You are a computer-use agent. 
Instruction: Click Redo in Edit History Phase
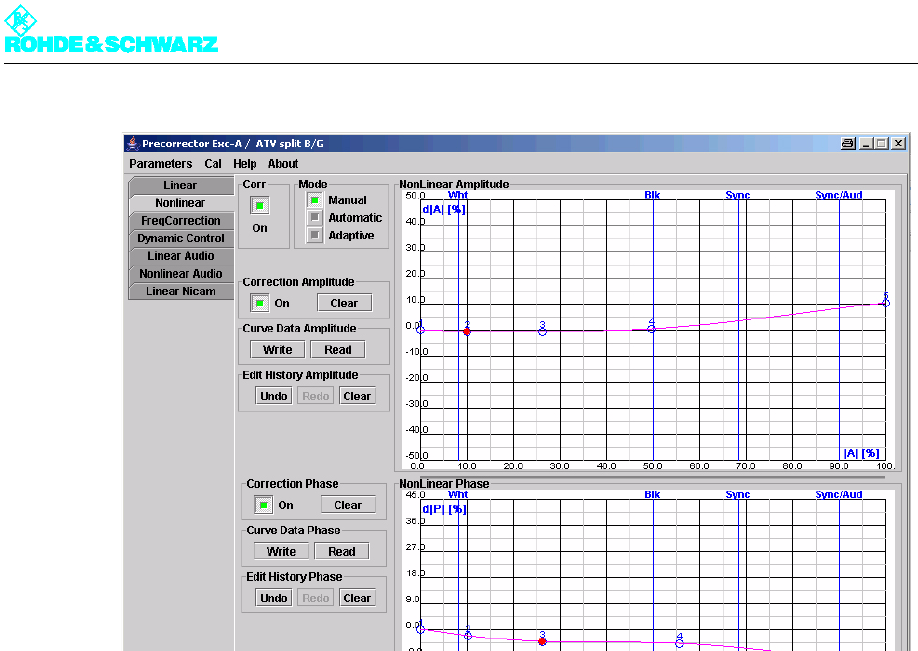pyautogui.click(x=316, y=598)
